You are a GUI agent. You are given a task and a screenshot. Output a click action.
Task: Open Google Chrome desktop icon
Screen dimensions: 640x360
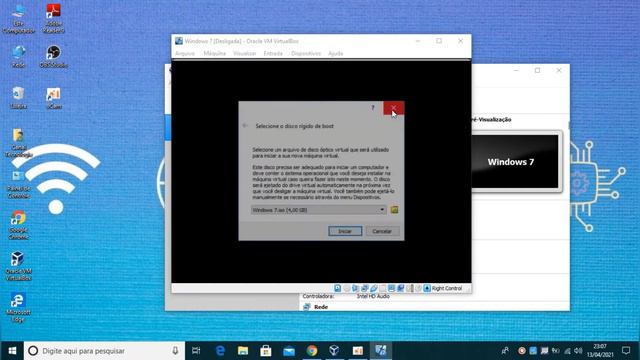pyautogui.click(x=18, y=225)
